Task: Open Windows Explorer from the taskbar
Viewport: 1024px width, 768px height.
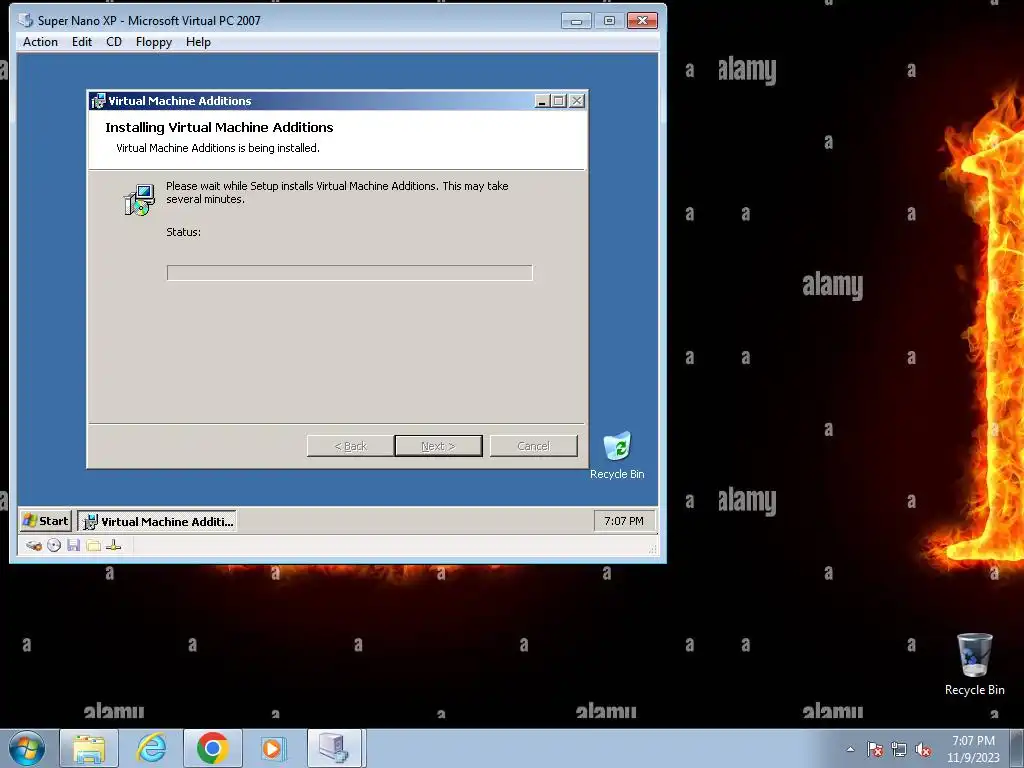Action: [89, 748]
